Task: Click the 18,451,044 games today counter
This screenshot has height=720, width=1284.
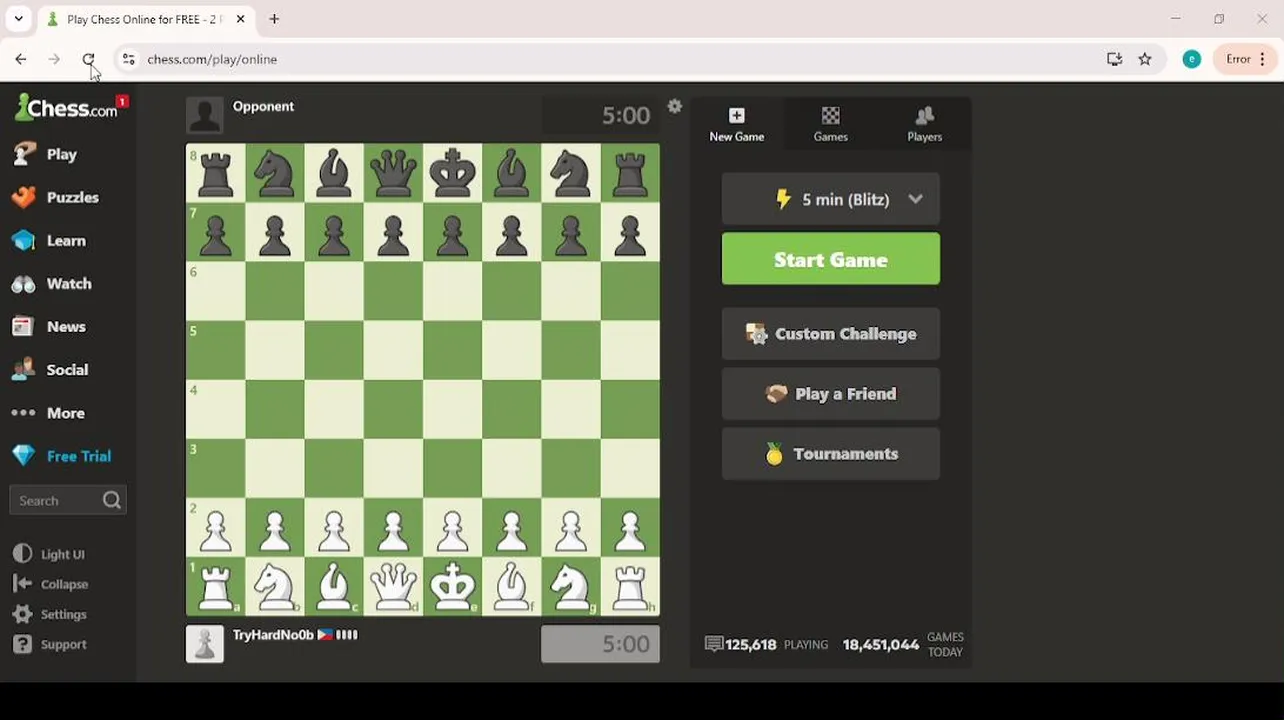Action: pyautogui.click(x=880, y=645)
